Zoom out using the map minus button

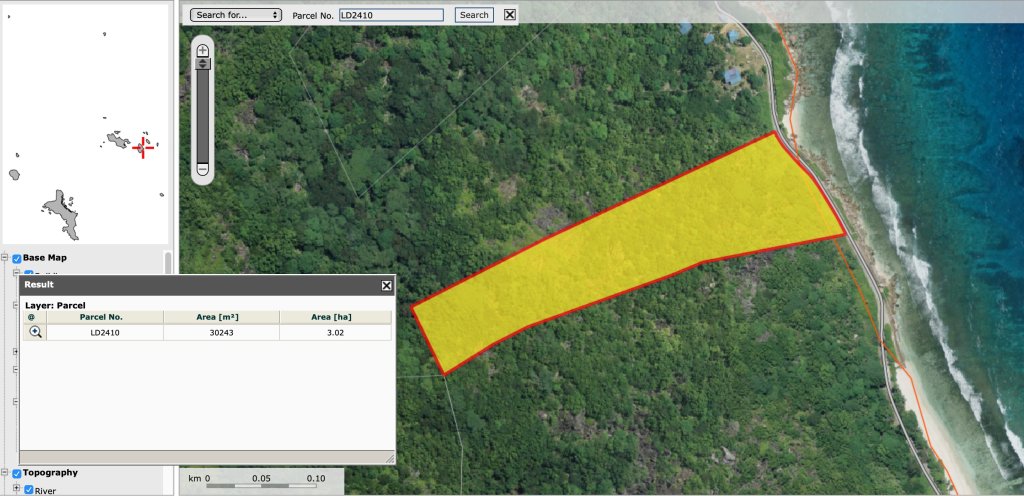(x=202, y=169)
